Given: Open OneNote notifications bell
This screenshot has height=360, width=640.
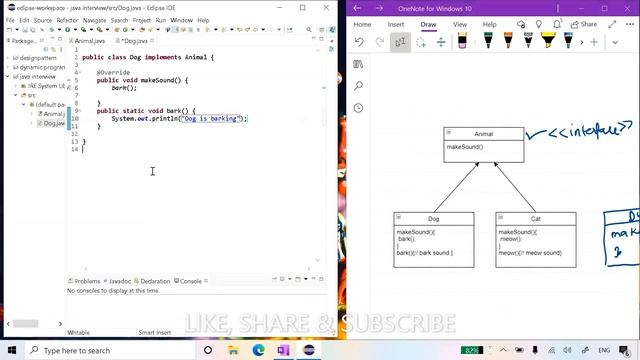Looking at the screenshot, I should 557,24.
